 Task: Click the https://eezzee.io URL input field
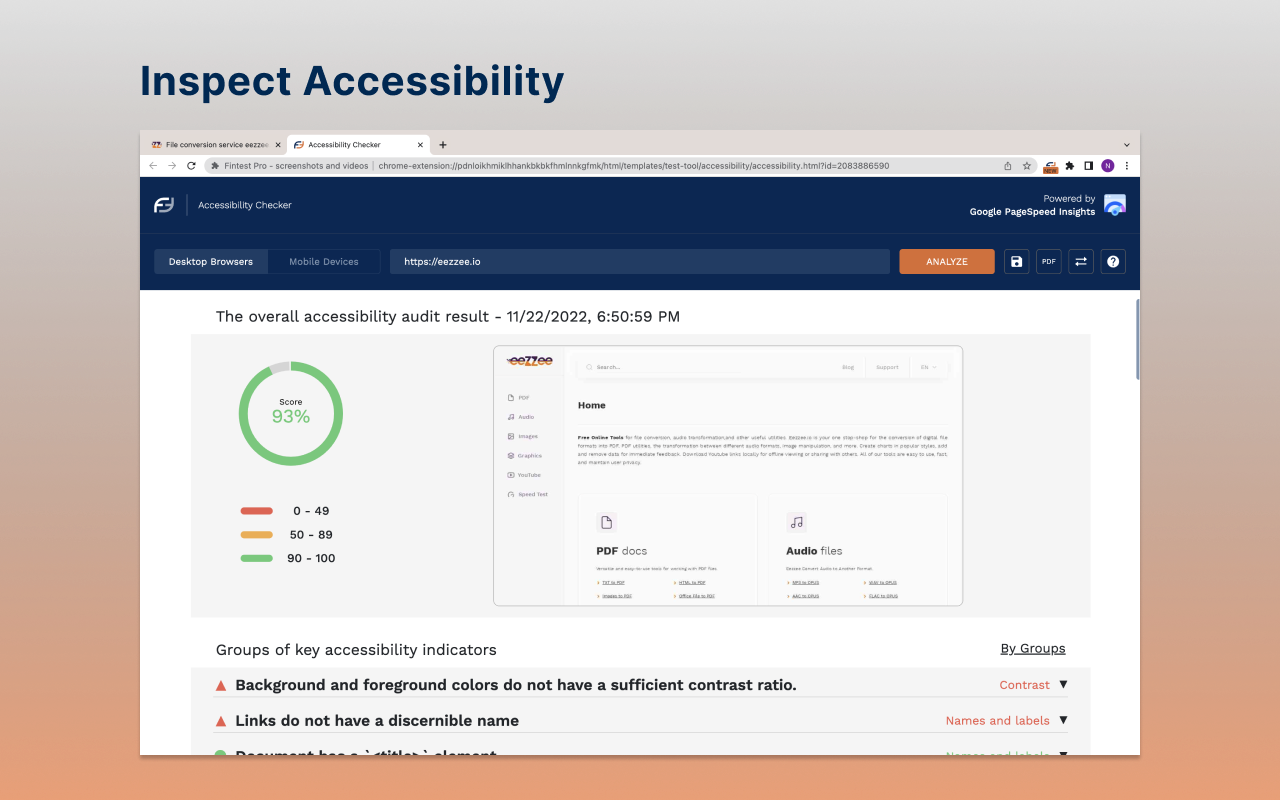coord(640,262)
